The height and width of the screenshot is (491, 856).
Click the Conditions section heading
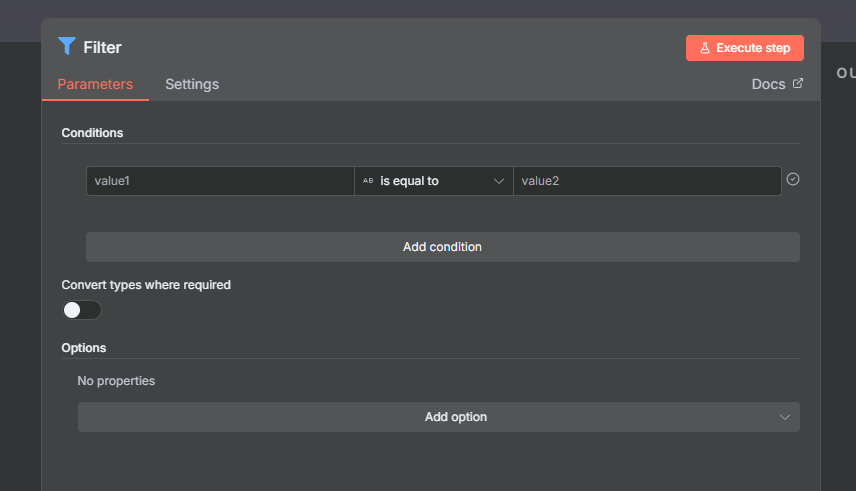pos(92,132)
